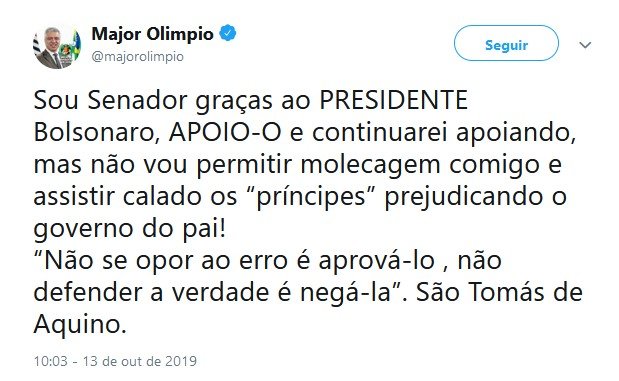Click the blue verified badge icon
Viewport: 619px width, 381px height.
pyautogui.click(x=228, y=33)
